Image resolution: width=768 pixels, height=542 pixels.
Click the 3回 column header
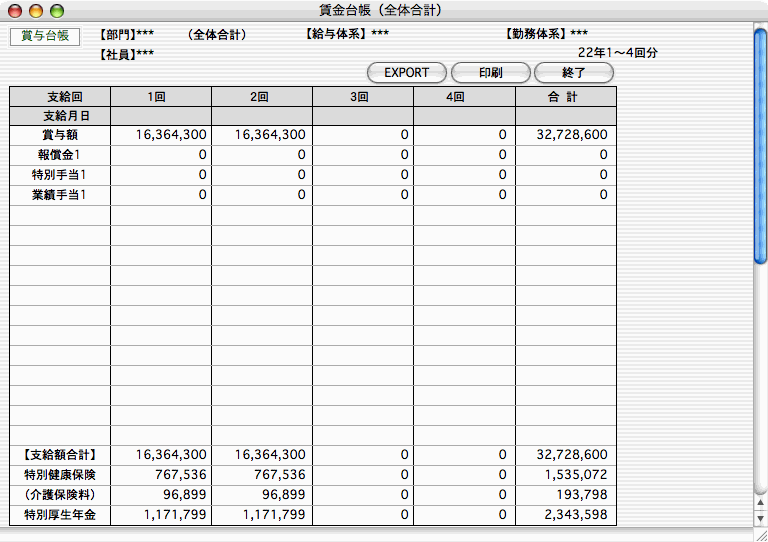[362, 97]
